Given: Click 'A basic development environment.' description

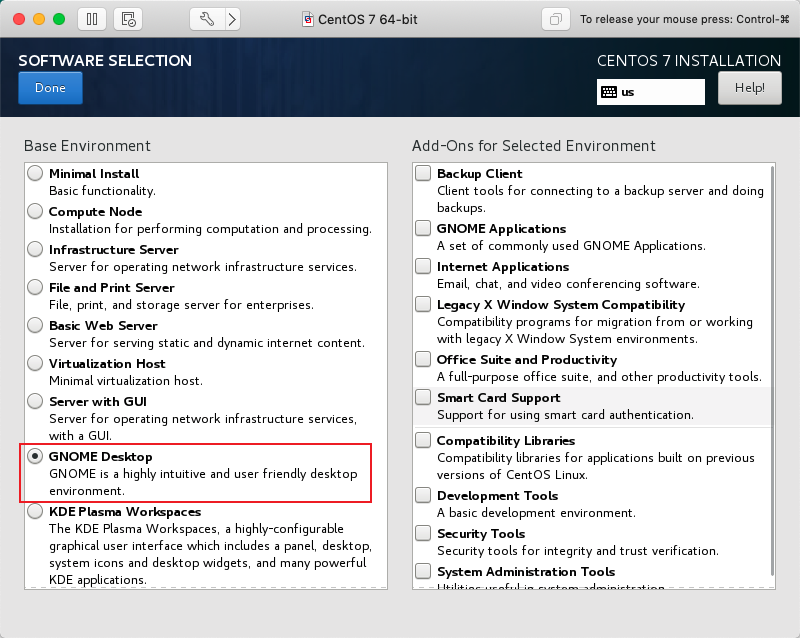Looking at the screenshot, I should coord(536,512).
